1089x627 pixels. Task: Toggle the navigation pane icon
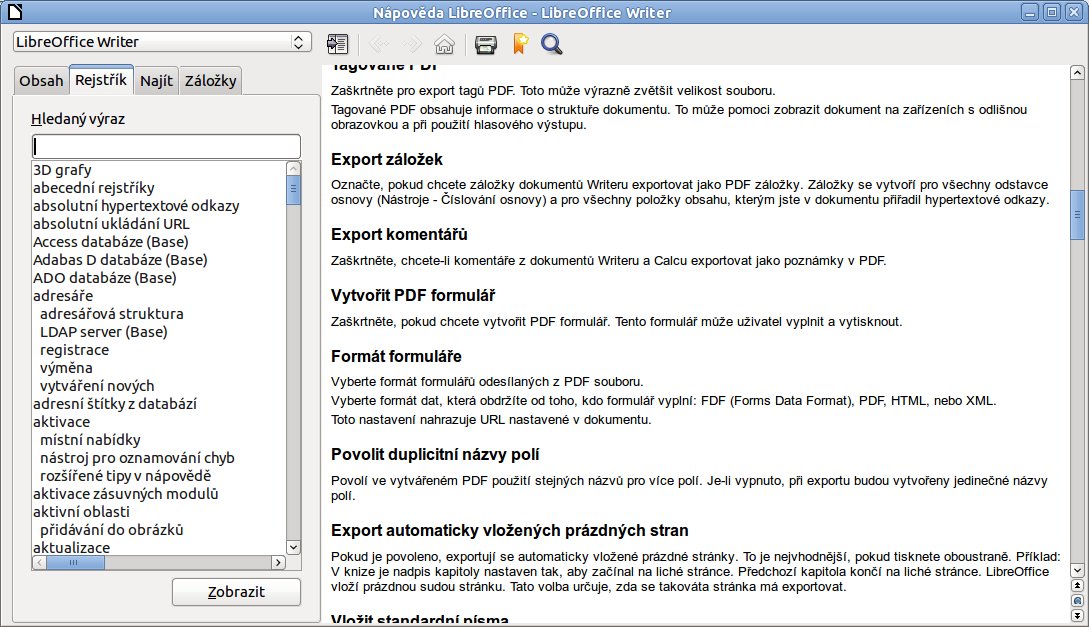pyautogui.click(x=338, y=44)
